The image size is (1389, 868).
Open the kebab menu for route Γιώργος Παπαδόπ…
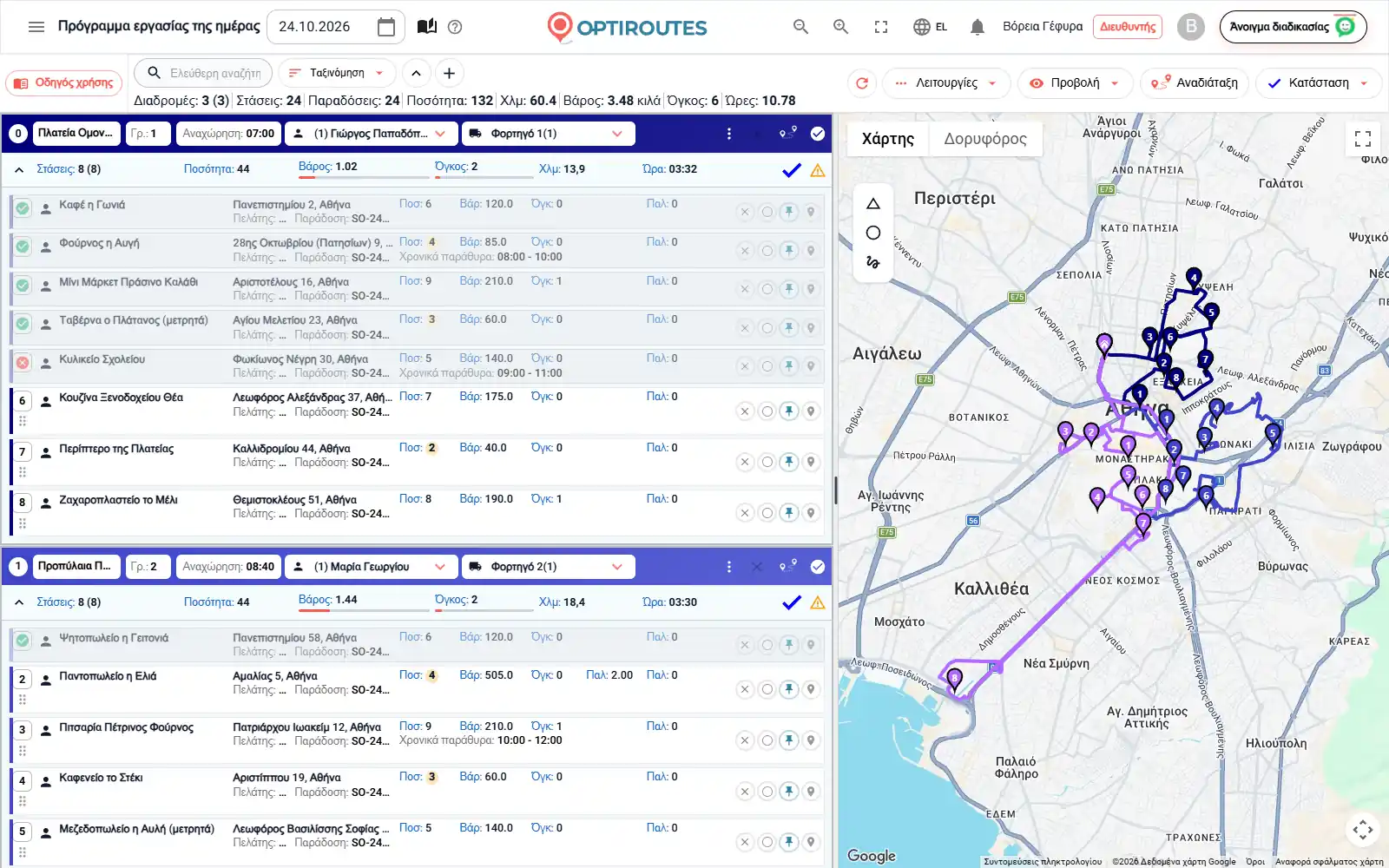point(729,134)
